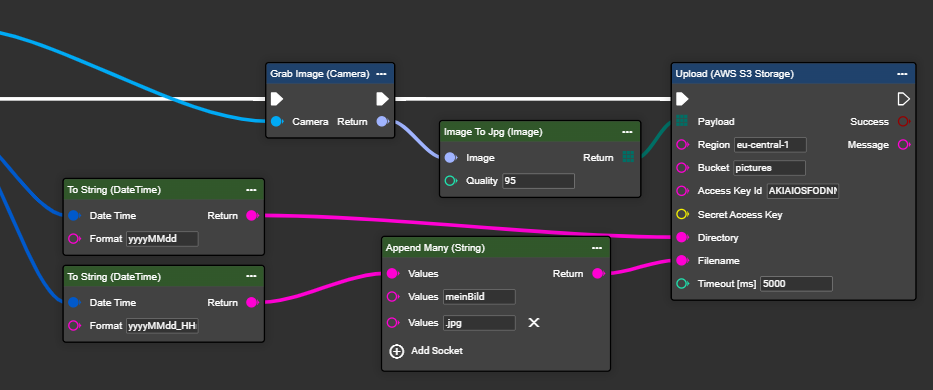This screenshot has height=390, width=933.
Task: Select the Payload grid socket on Upload
Action: pos(682,121)
